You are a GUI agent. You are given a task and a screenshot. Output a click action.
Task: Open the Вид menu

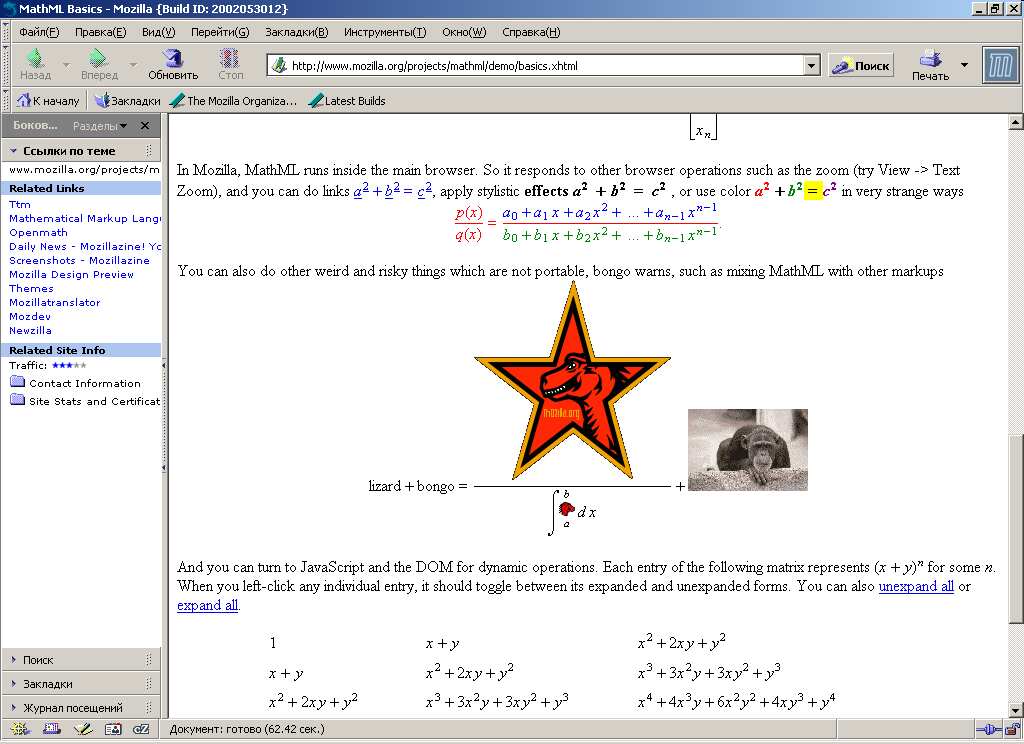click(159, 32)
